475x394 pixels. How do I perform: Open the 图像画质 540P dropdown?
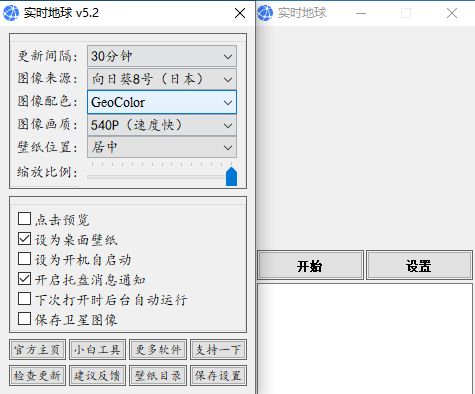pos(162,125)
